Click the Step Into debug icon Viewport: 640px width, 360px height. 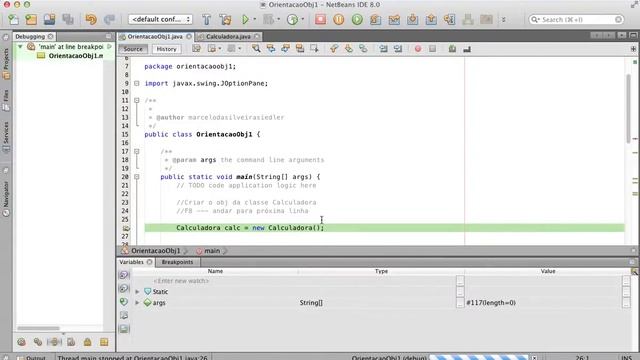tap(413, 19)
